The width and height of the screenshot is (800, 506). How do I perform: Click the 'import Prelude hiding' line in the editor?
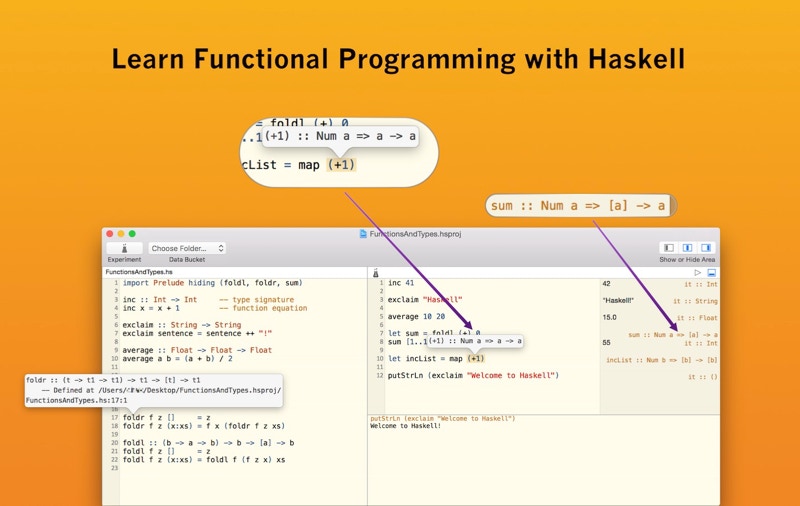(x=212, y=283)
